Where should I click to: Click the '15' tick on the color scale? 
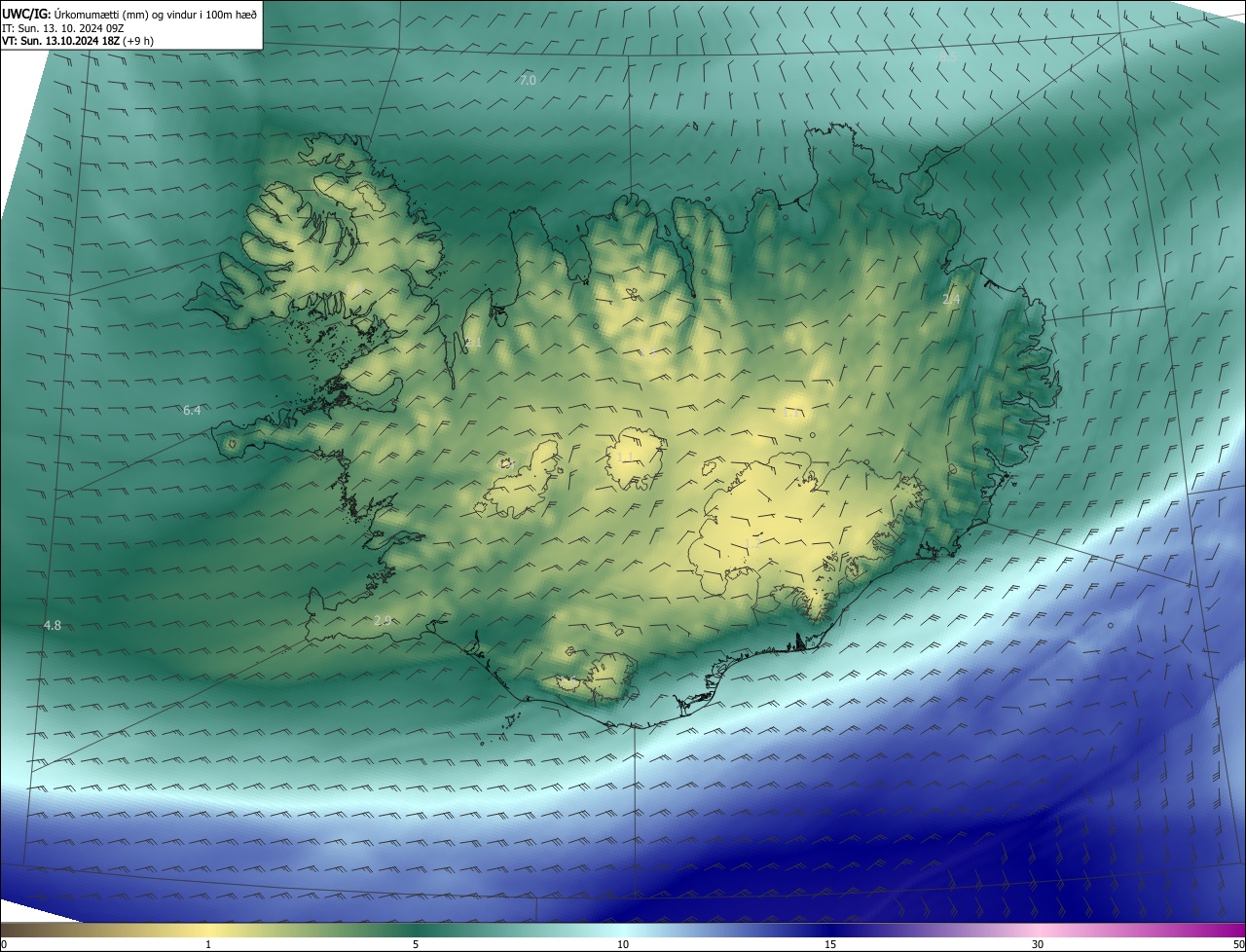(830, 944)
